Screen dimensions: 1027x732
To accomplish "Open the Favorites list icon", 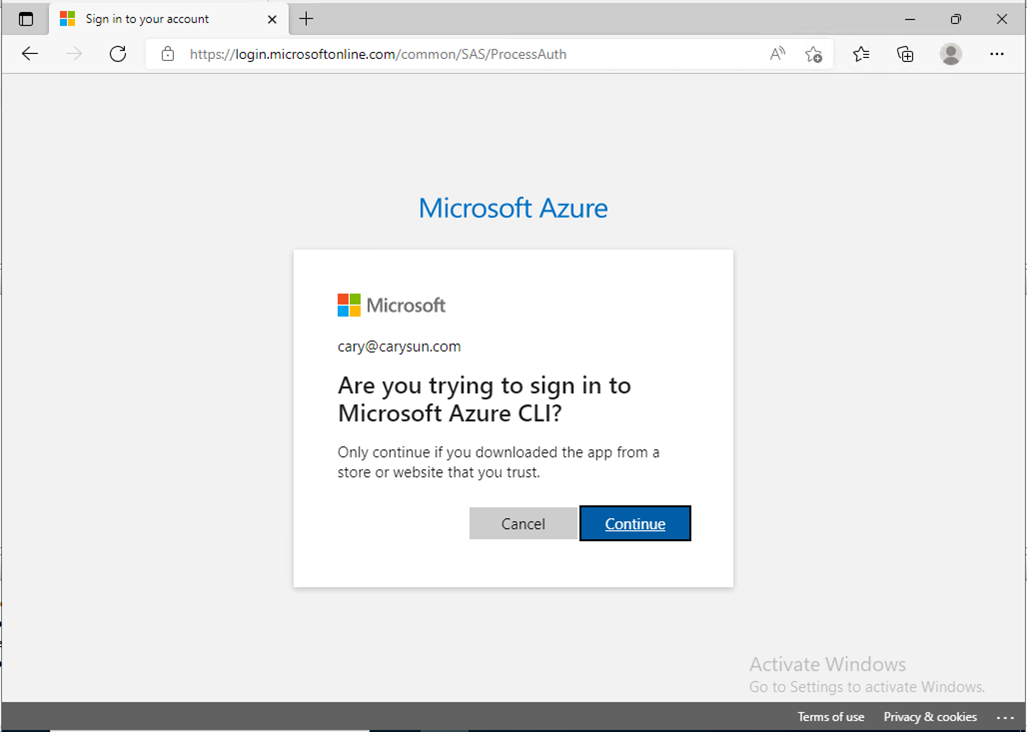I will click(x=861, y=54).
